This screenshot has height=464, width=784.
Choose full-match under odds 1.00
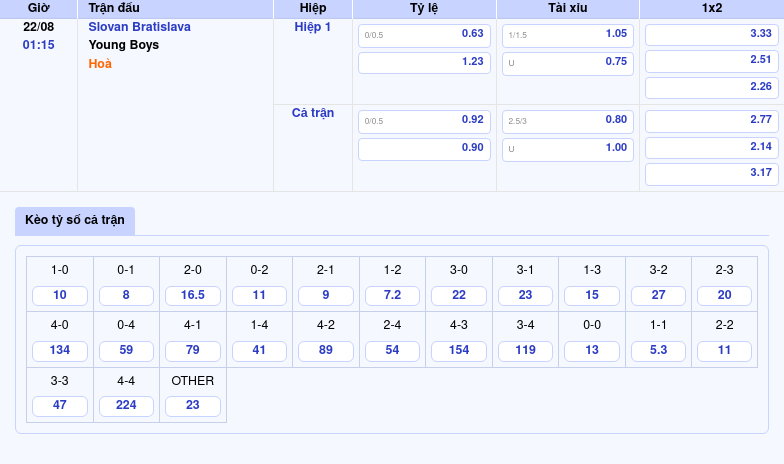(x=568, y=149)
